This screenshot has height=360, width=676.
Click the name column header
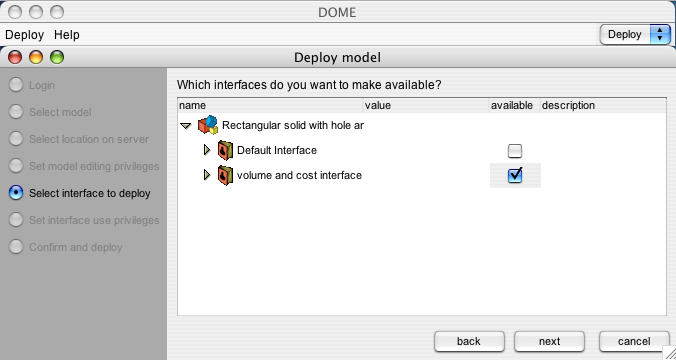[x=270, y=106]
